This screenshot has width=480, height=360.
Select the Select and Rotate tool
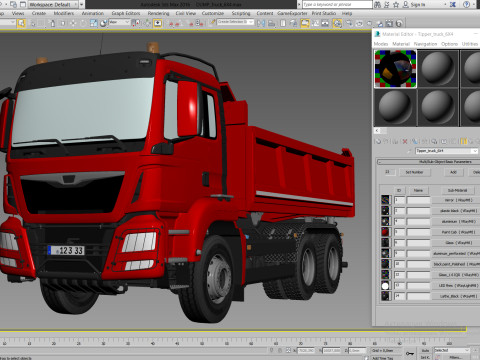coord(83,23)
